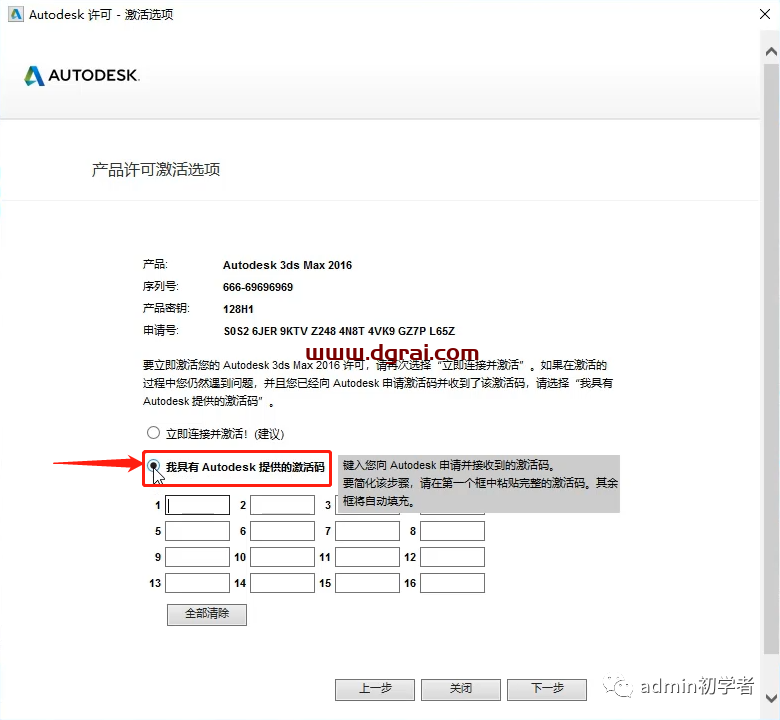Proceed with the 下一步 button
Screen dimensions: 780x720
pyautogui.click(x=547, y=689)
